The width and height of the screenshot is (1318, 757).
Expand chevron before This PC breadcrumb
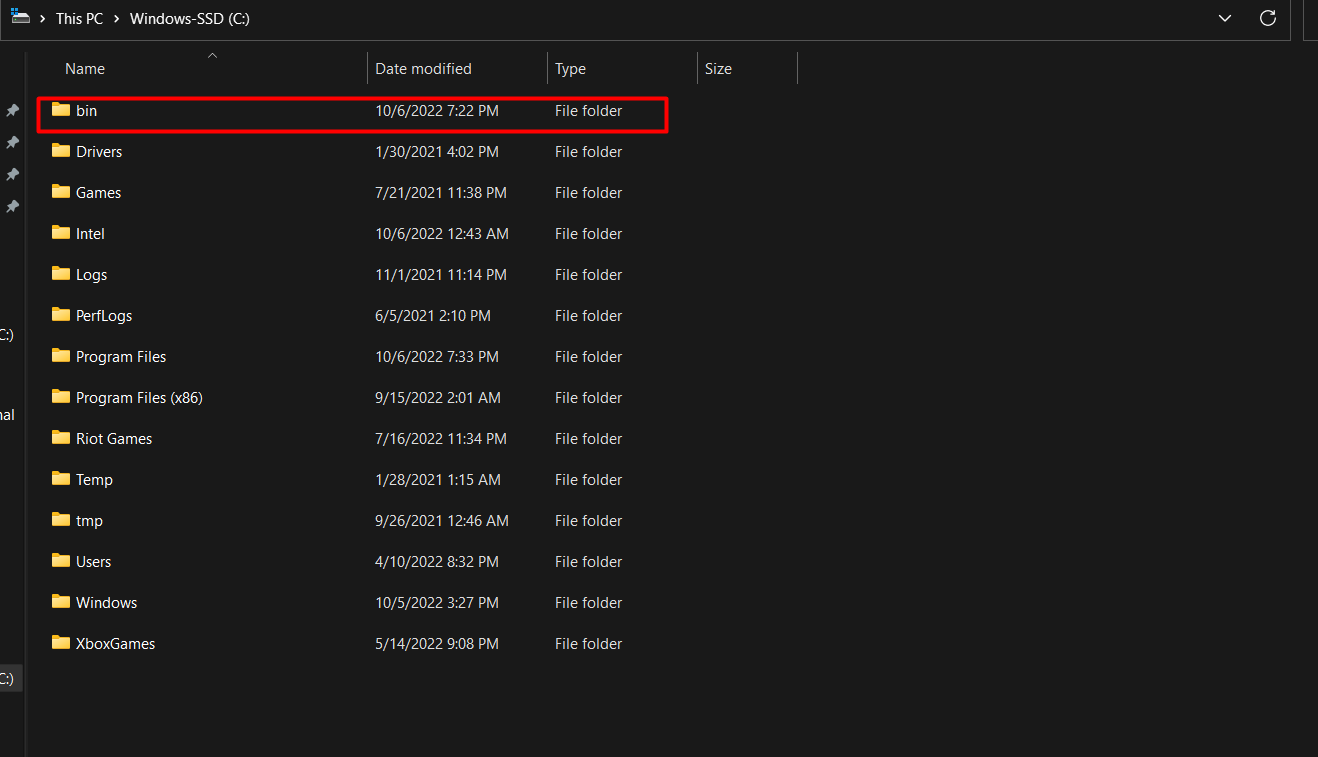[43, 19]
